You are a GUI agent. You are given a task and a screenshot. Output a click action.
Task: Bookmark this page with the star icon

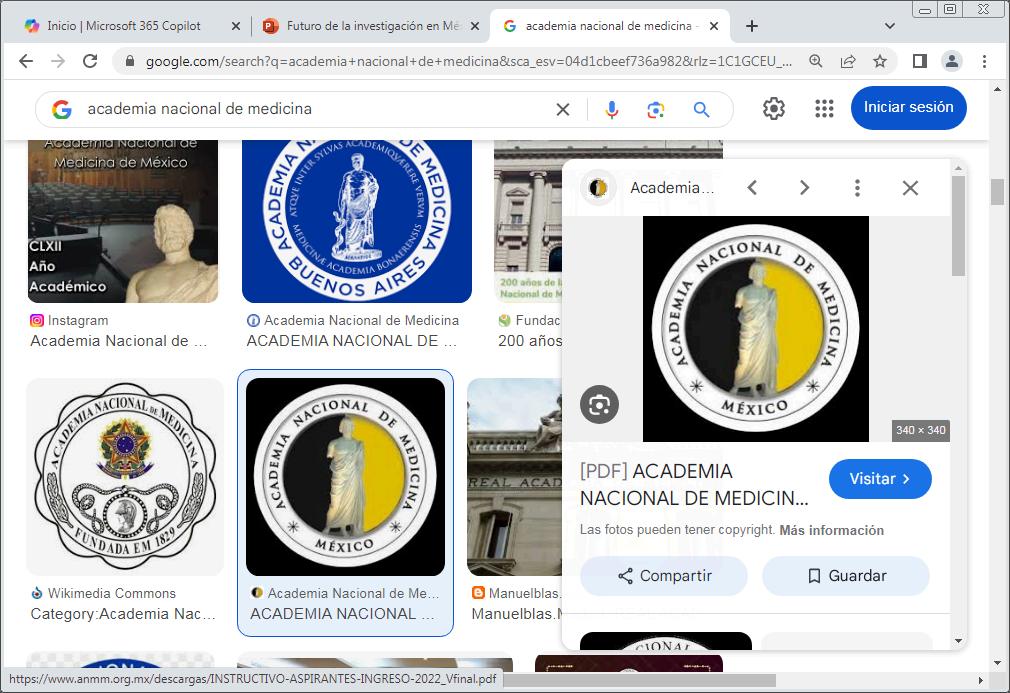pos(880,61)
